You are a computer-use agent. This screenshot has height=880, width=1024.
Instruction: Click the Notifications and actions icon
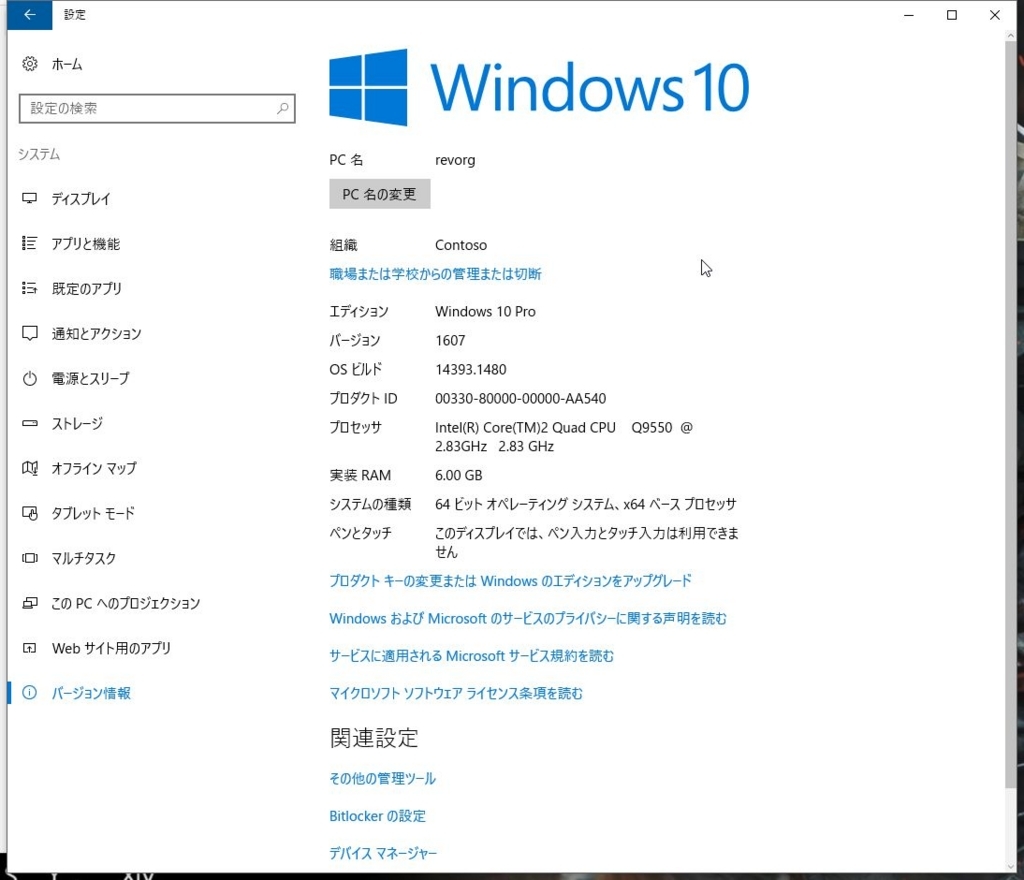(x=29, y=333)
